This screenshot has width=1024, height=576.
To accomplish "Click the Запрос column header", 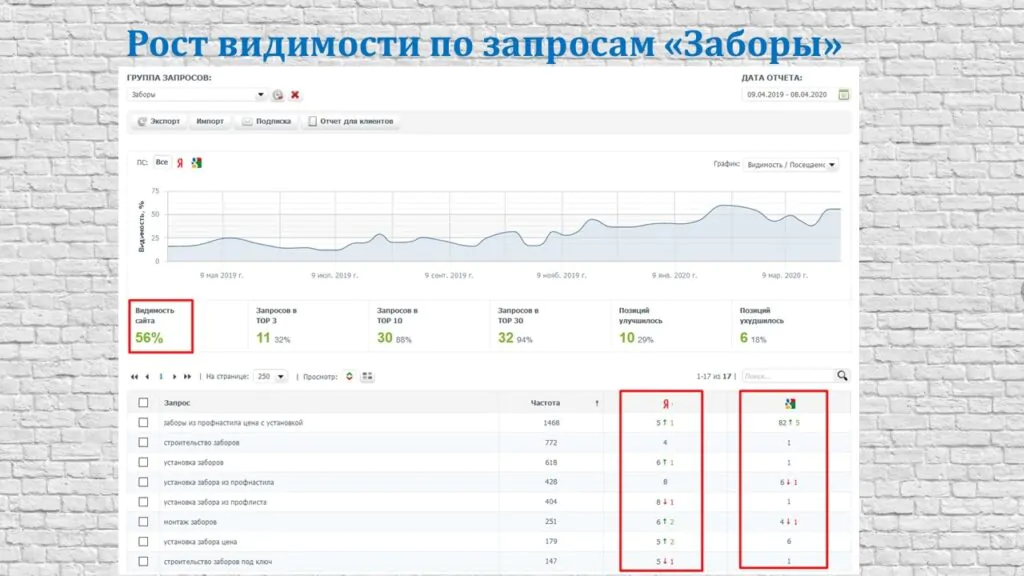I will pos(177,403).
